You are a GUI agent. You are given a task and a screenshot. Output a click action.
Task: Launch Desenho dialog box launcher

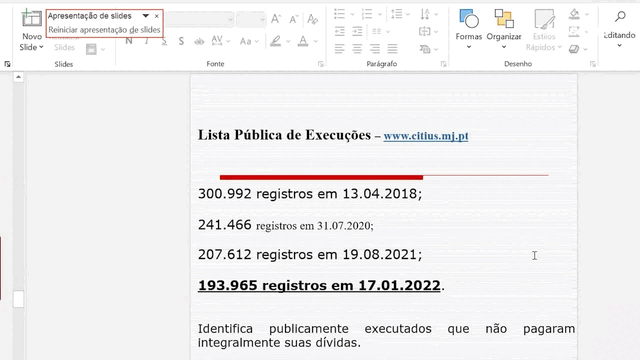click(593, 64)
